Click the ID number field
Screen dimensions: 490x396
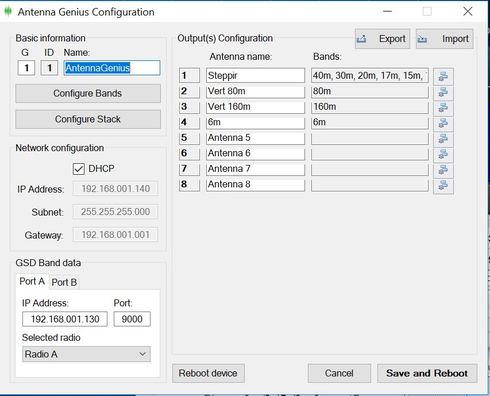(x=49, y=68)
